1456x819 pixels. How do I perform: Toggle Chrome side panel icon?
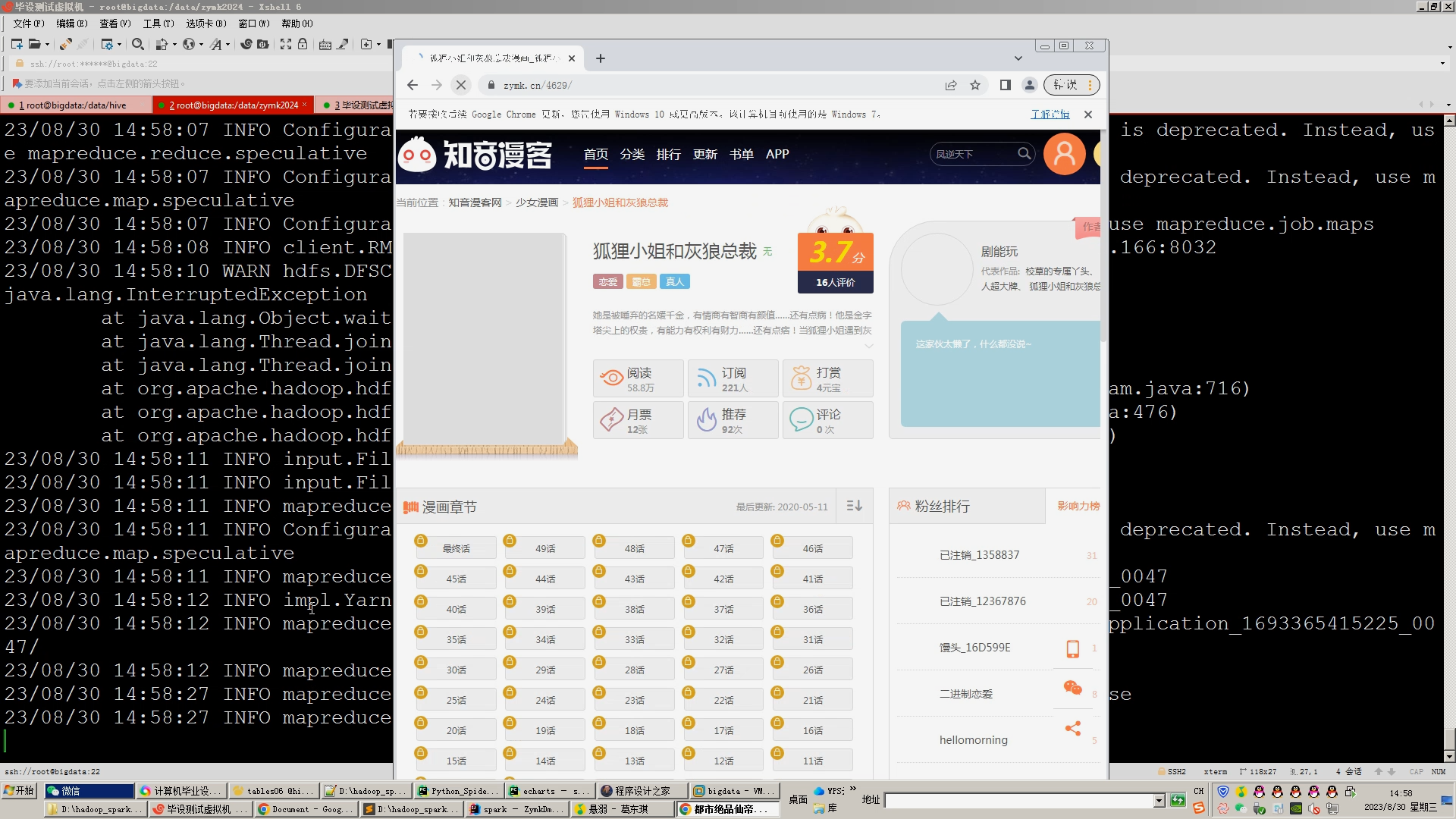coord(1005,85)
